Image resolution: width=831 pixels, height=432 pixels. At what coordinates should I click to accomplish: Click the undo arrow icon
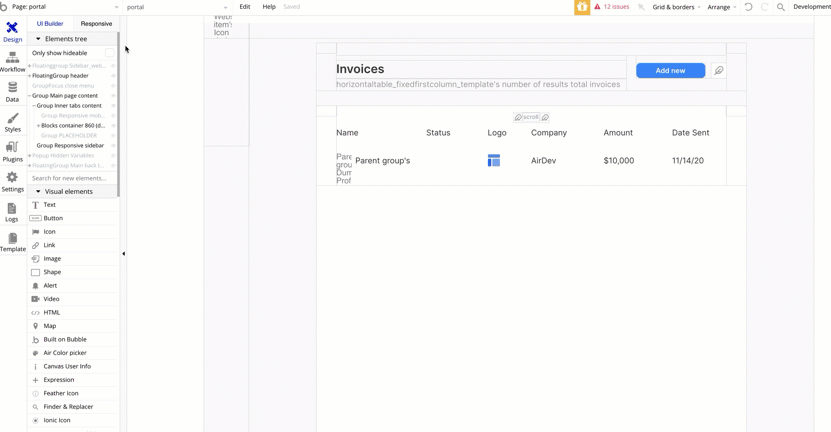(x=748, y=7)
